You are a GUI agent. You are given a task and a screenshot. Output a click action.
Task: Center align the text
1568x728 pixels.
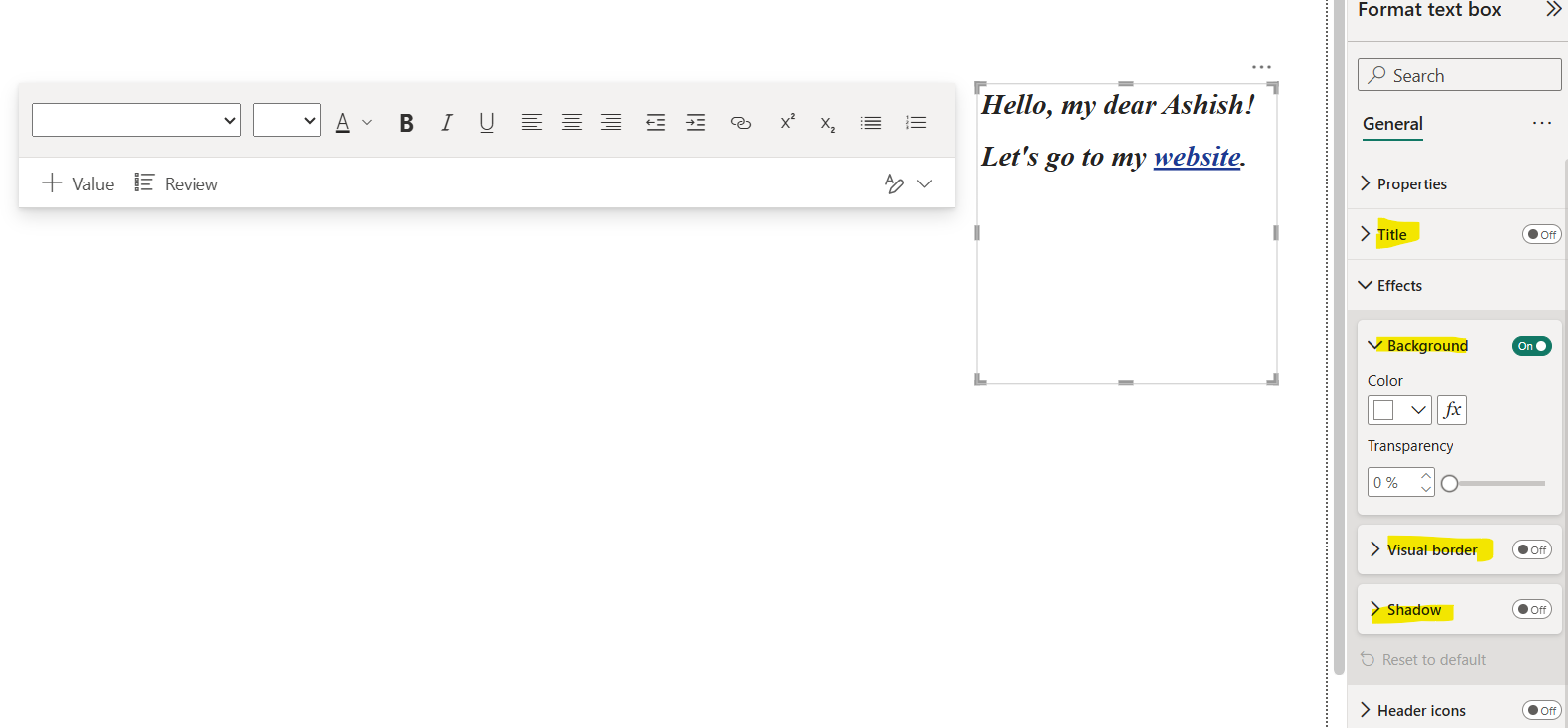click(x=571, y=123)
